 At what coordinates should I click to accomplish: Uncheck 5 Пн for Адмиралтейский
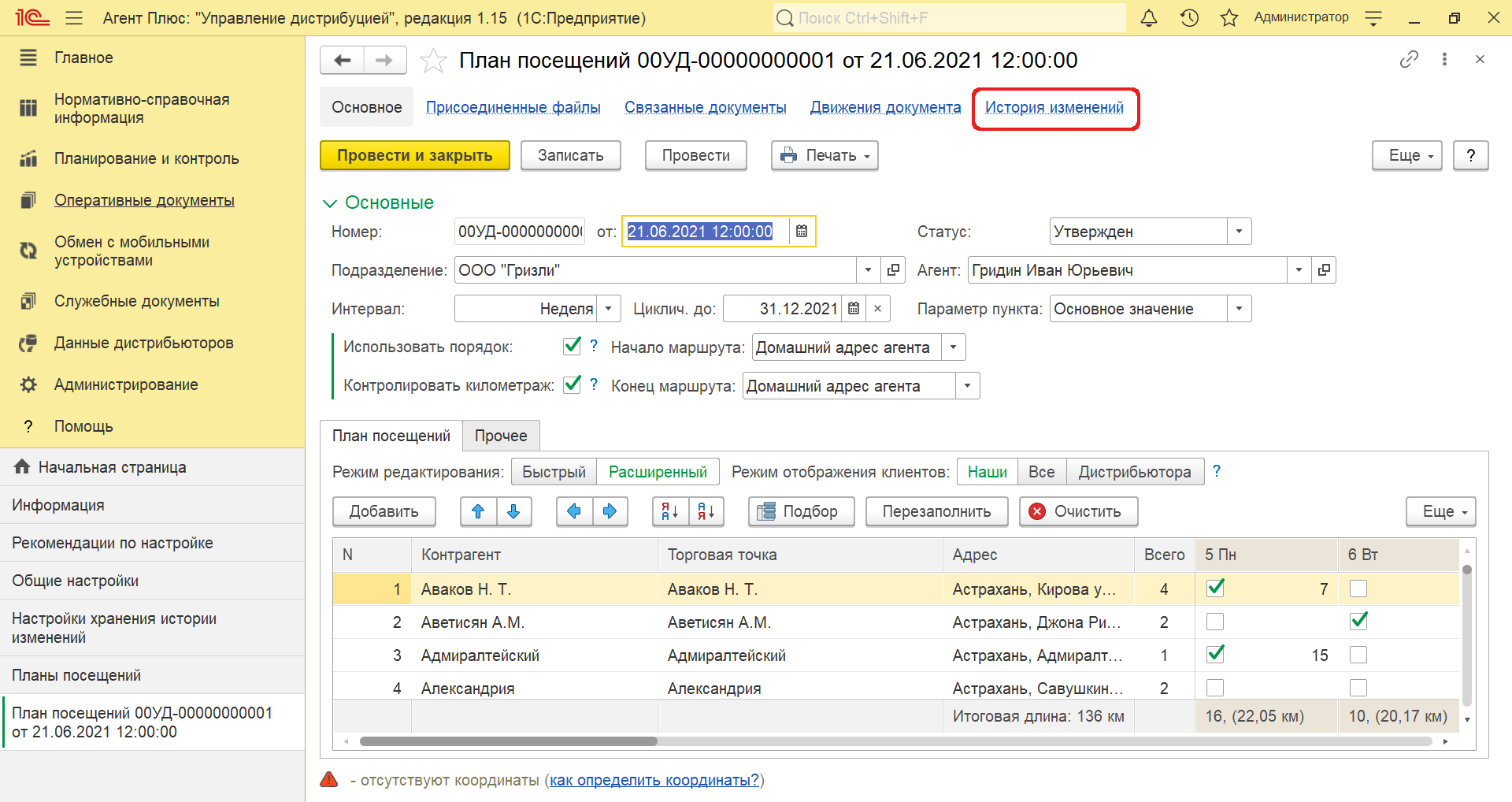click(1215, 655)
